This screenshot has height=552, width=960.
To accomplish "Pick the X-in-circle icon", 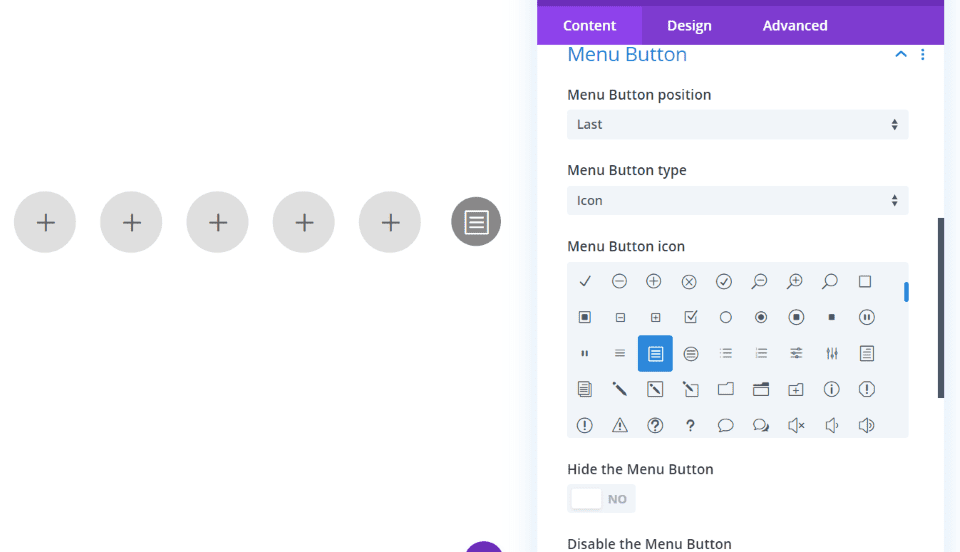I will tap(689, 282).
